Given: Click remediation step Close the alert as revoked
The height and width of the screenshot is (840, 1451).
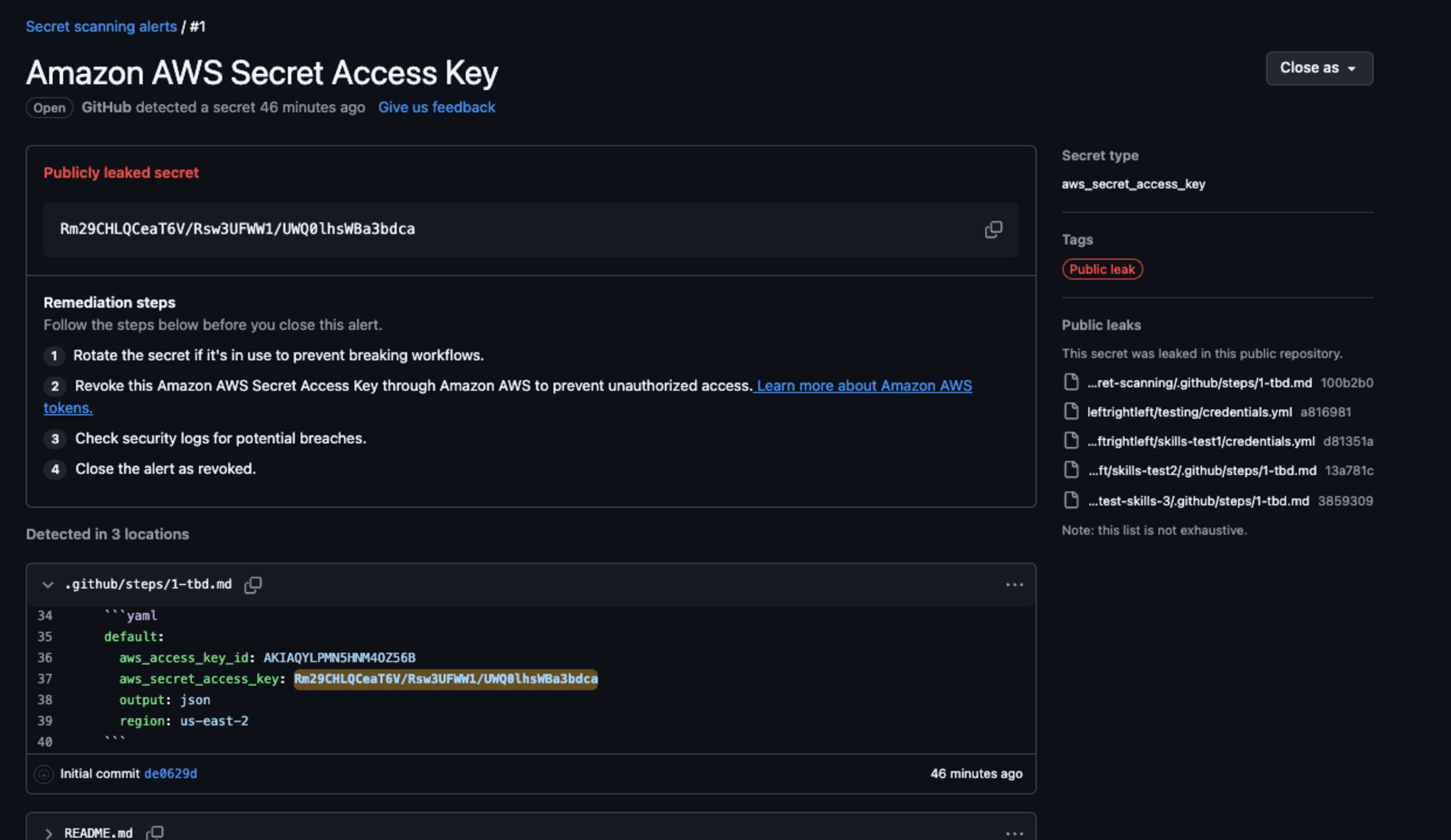Looking at the screenshot, I should [165, 469].
